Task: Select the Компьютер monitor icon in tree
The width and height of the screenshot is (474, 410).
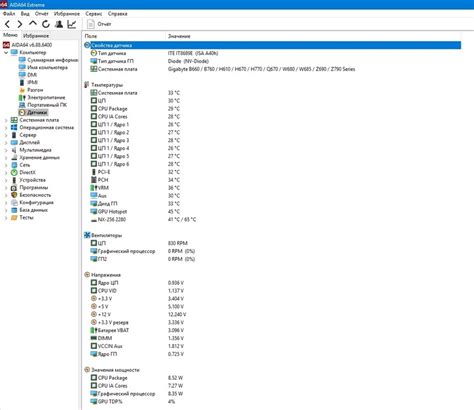Action: (x=14, y=52)
